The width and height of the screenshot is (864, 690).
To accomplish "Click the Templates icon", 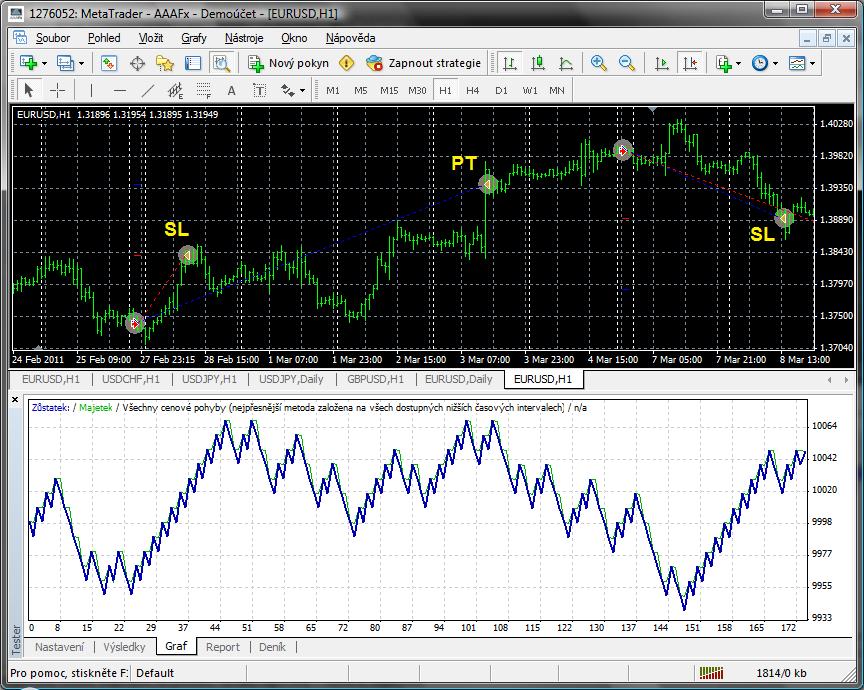I will click(797, 63).
